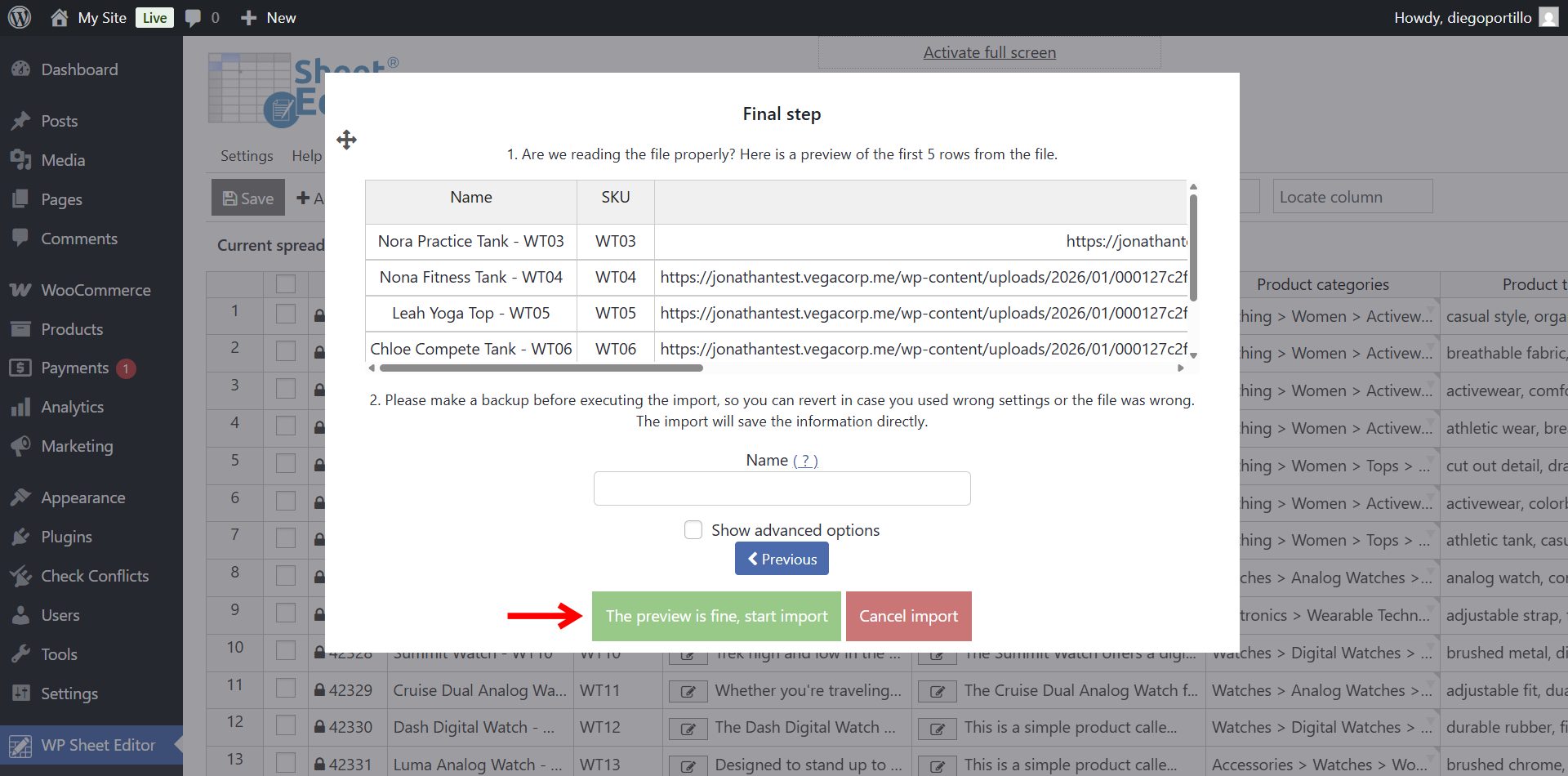
Task: Click the edit pencil beside Dash Digital Watch description
Action: [x=688, y=728]
